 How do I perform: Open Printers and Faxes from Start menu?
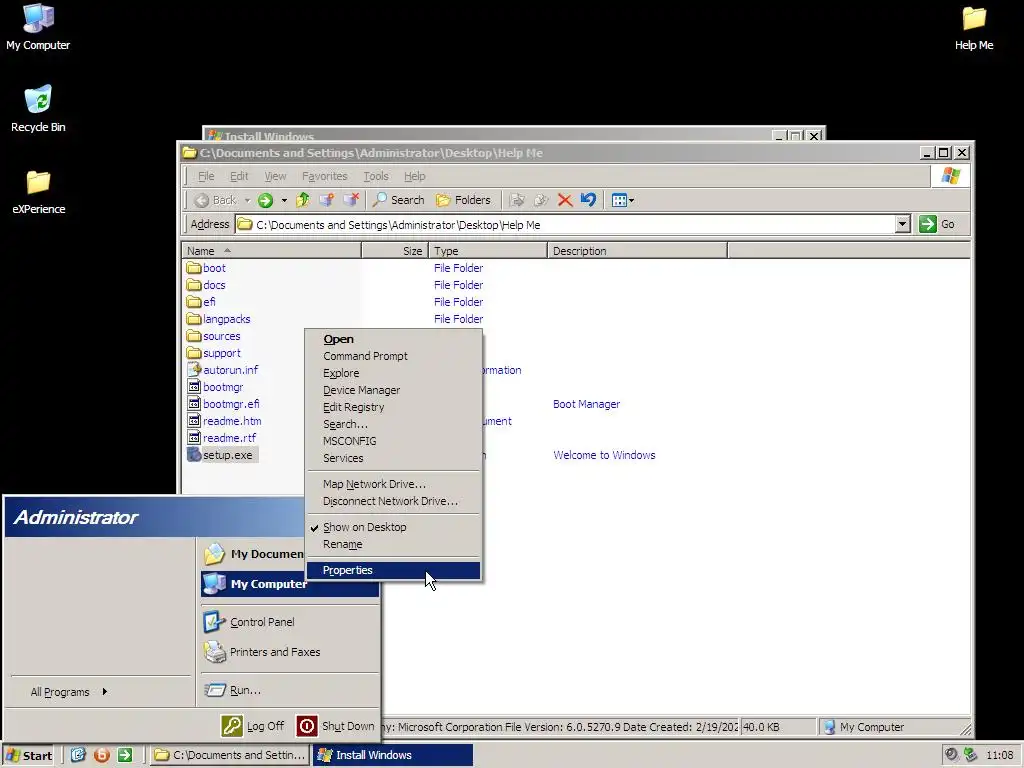tap(289, 652)
